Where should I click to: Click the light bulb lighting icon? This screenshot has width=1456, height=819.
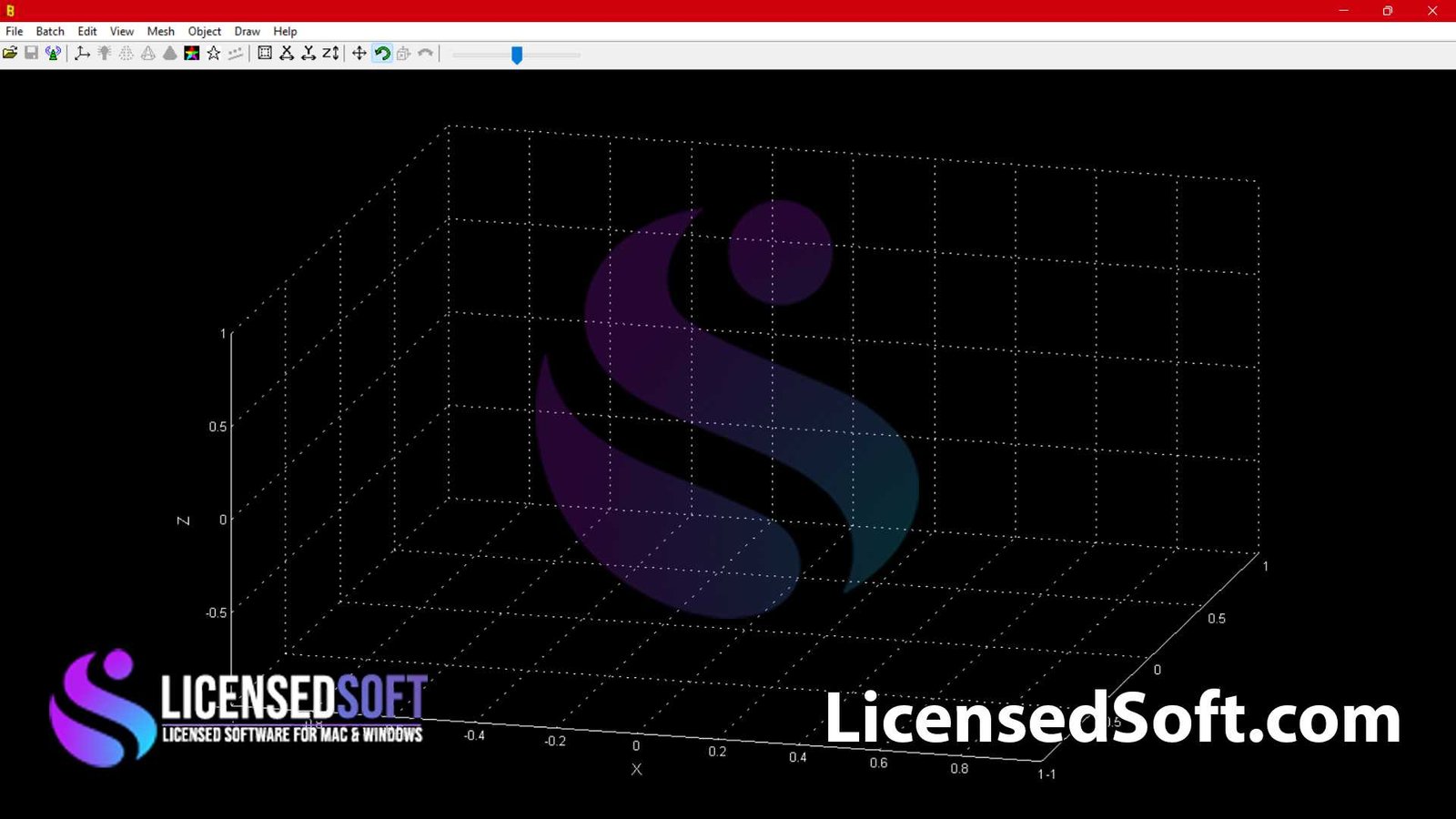click(x=105, y=54)
